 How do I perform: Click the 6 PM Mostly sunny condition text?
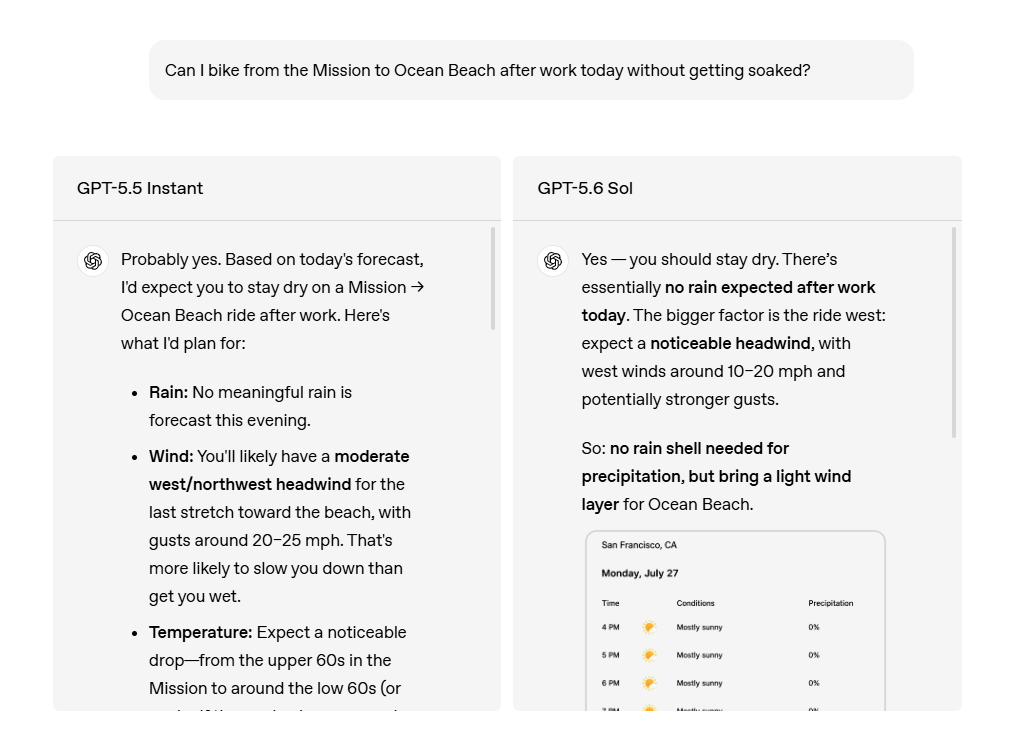pos(700,683)
